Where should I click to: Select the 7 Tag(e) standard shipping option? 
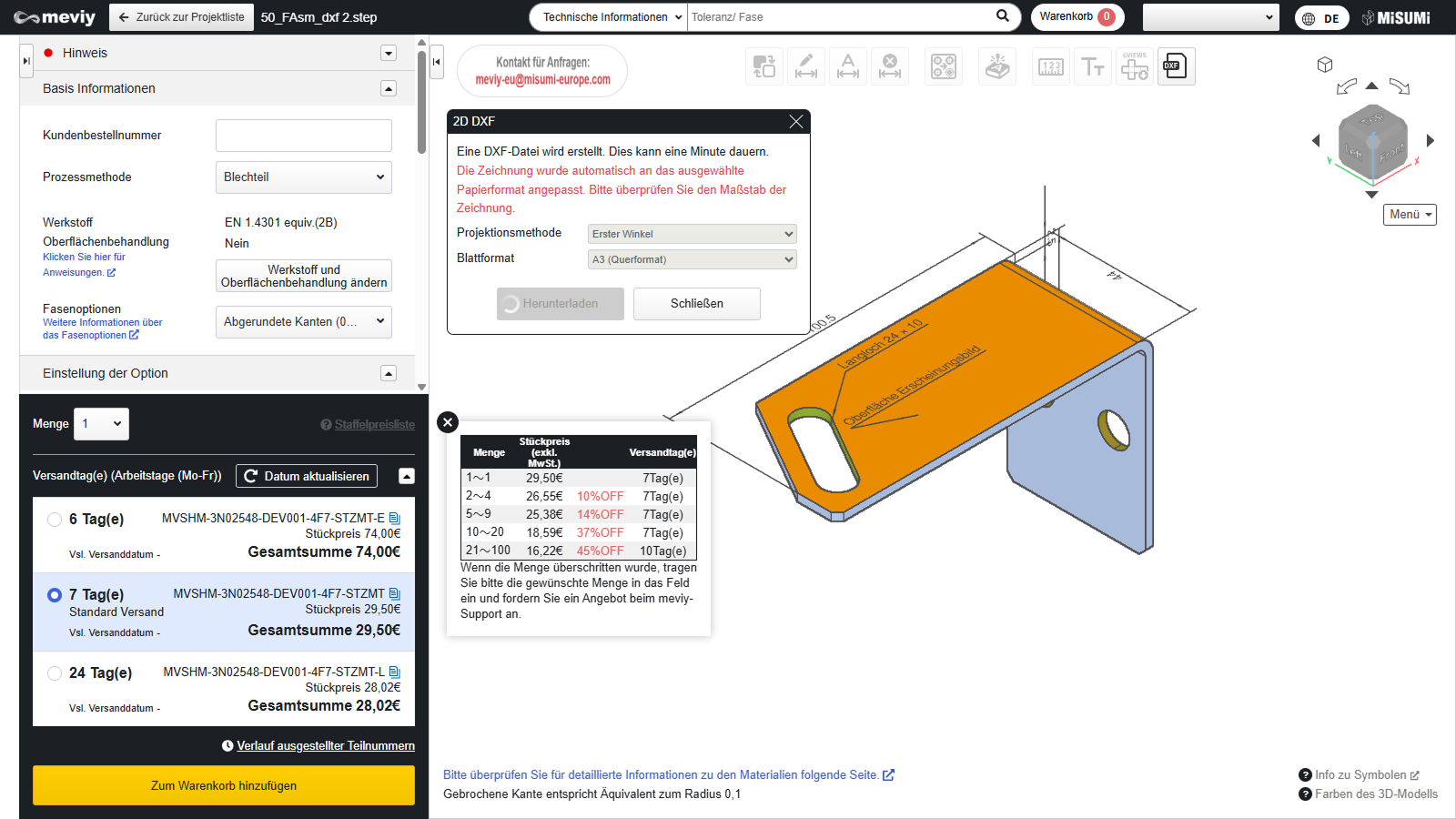55,595
